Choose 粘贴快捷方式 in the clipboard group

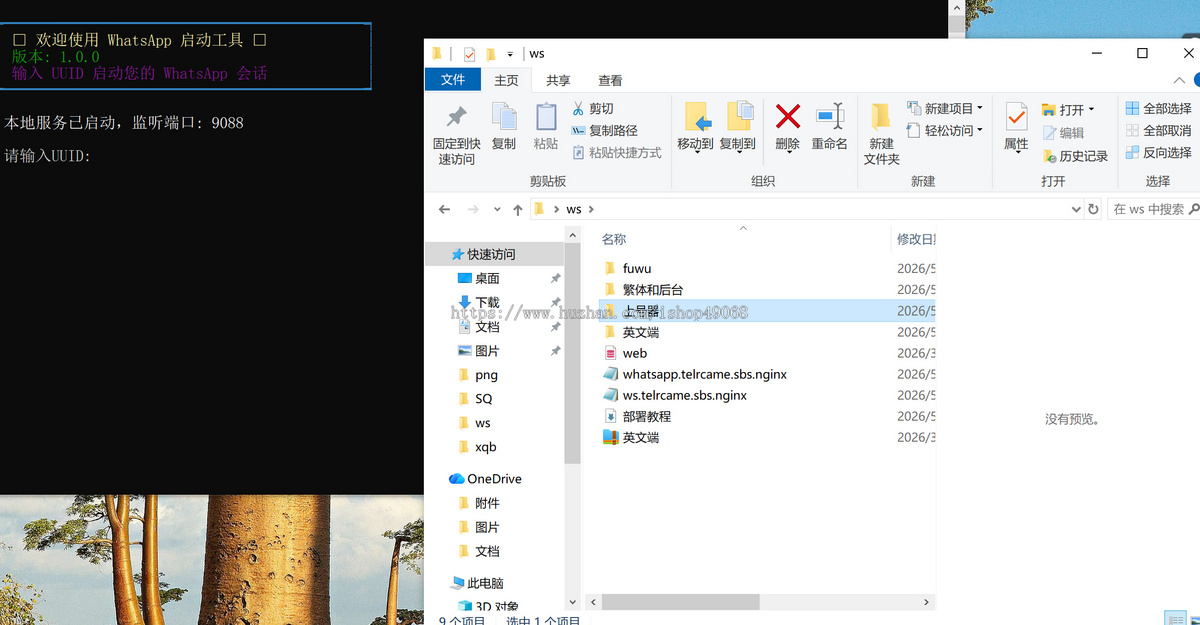point(617,152)
